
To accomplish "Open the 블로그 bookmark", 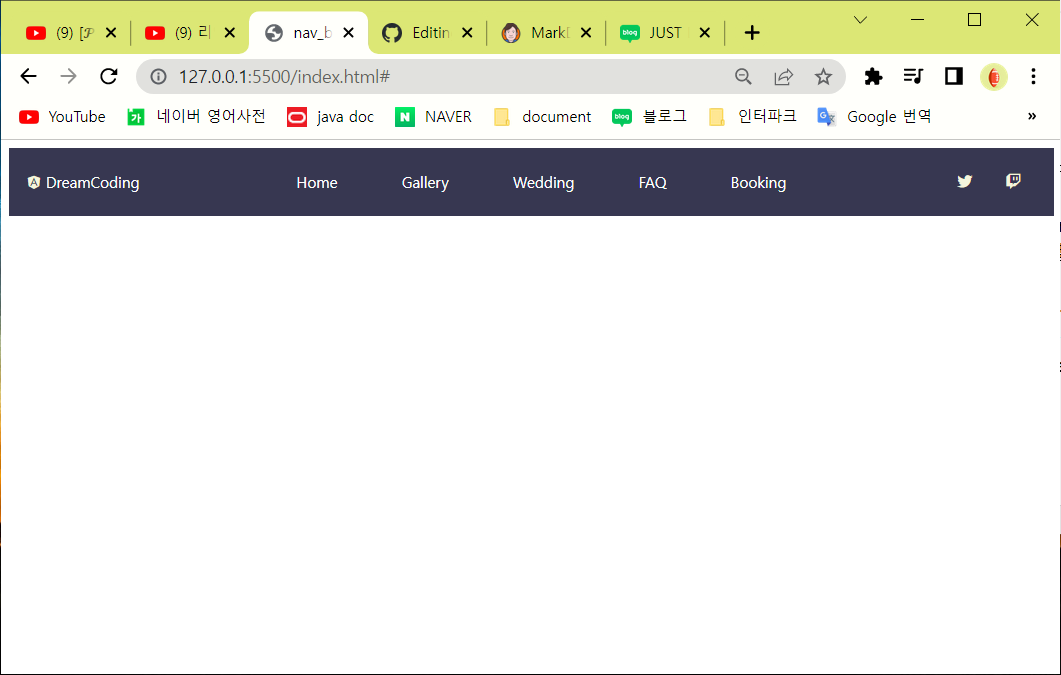I will (x=650, y=116).
